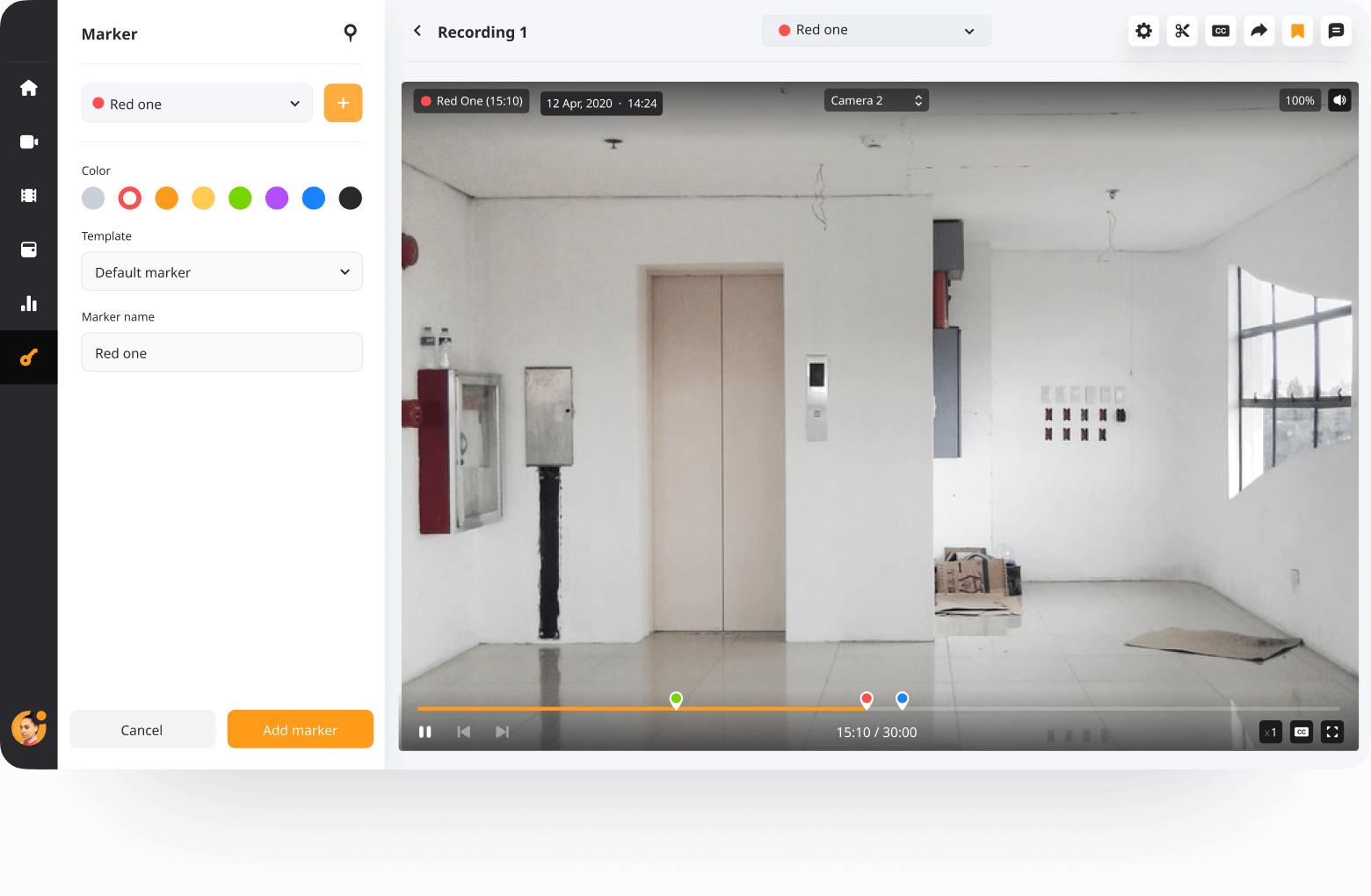Choose the red color swatch
The height and width of the screenshot is (896, 1371).
pos(130,198)
